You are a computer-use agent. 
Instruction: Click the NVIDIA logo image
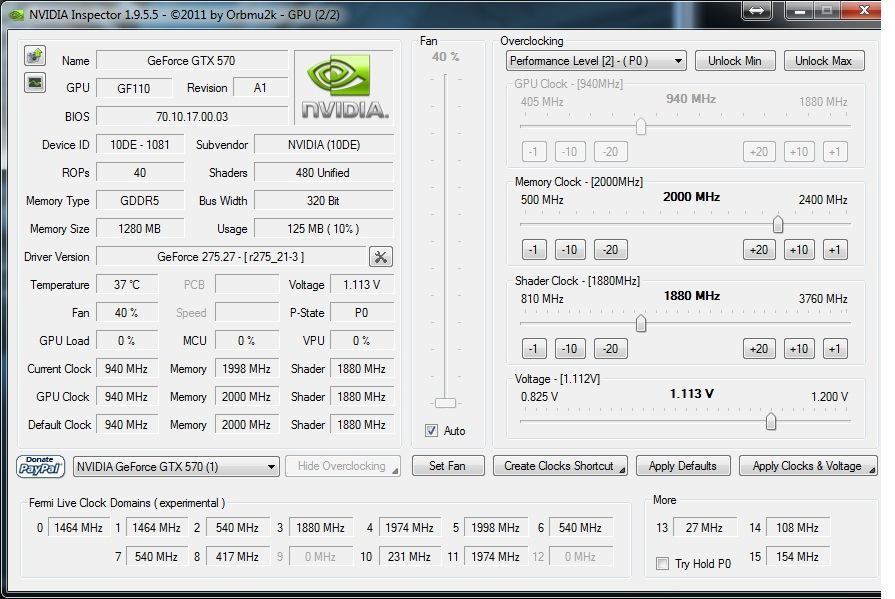pyautogui.click(x=344, y=87)
